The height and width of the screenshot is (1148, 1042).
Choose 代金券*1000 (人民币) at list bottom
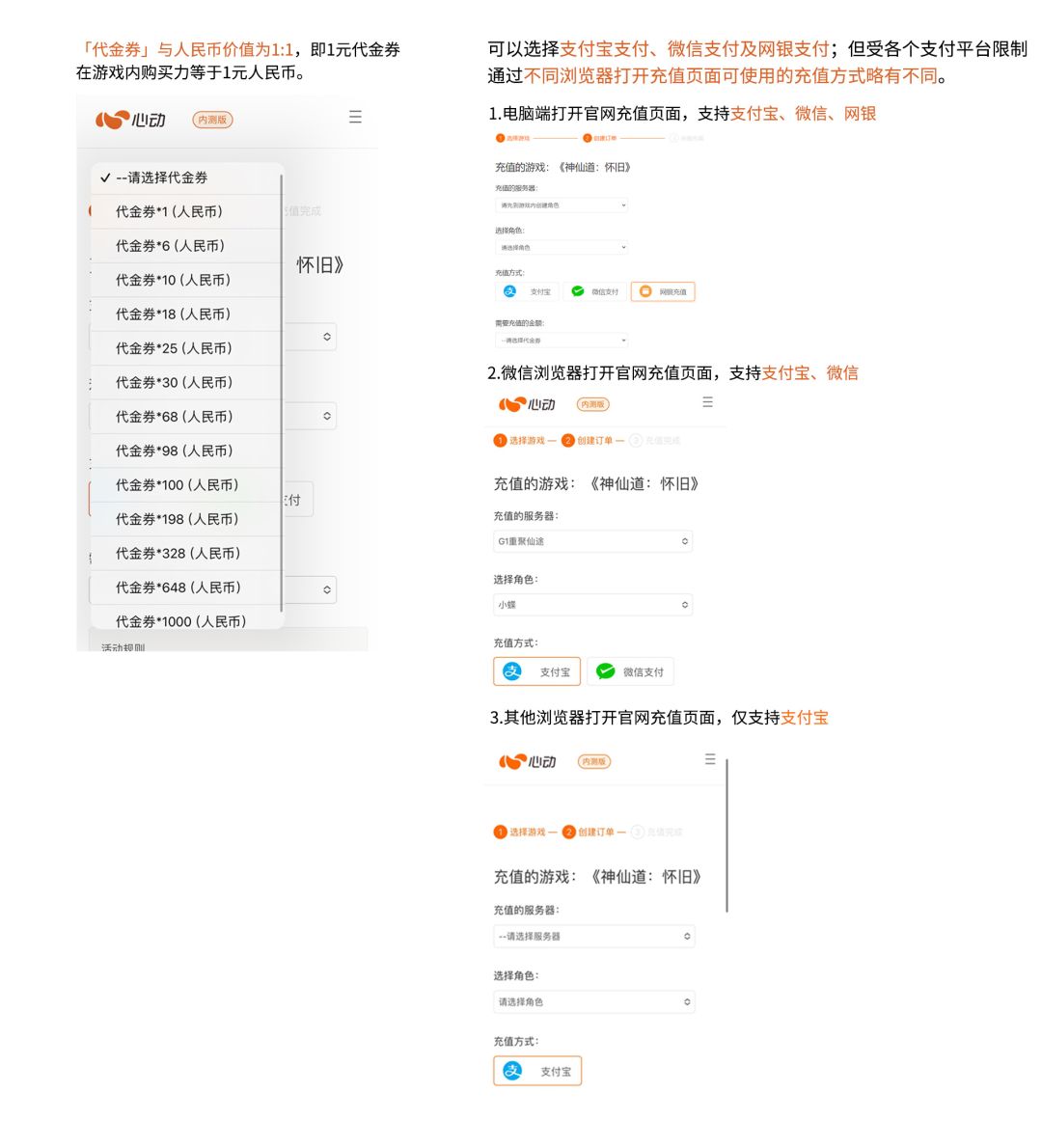pos(186,619)
